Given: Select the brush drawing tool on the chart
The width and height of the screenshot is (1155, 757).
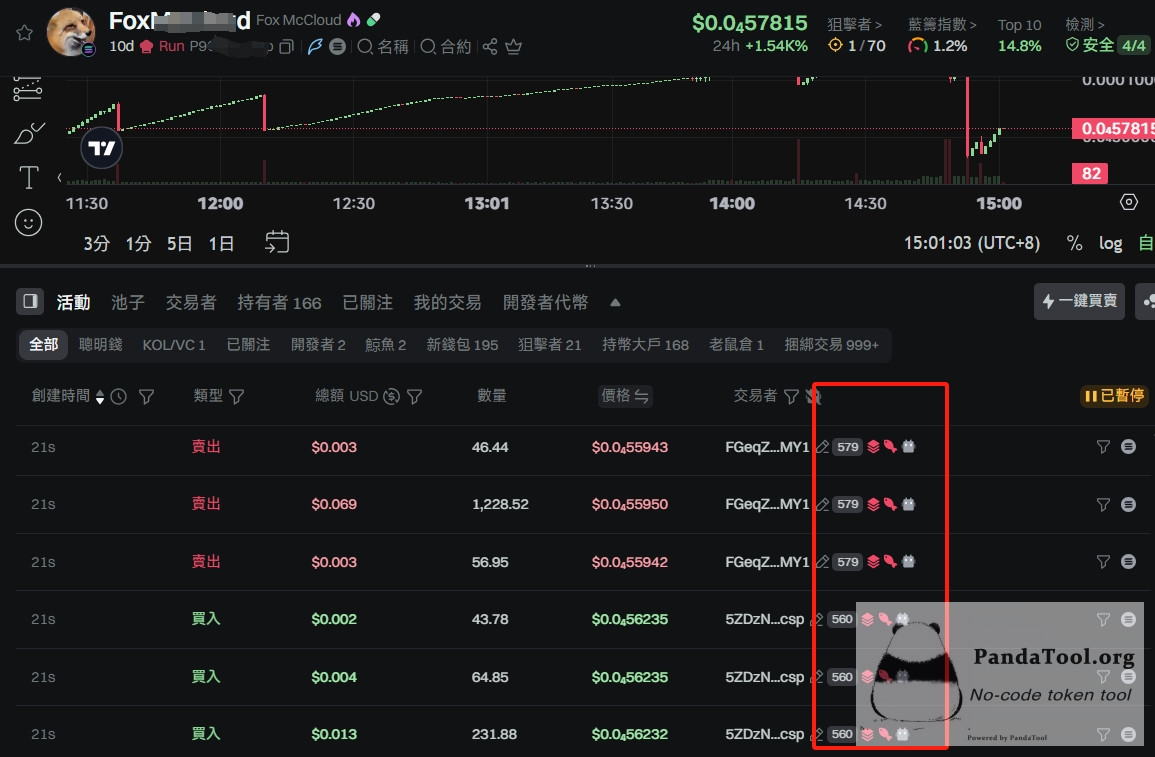Looking at the screenshot, I should coord(28,133).
